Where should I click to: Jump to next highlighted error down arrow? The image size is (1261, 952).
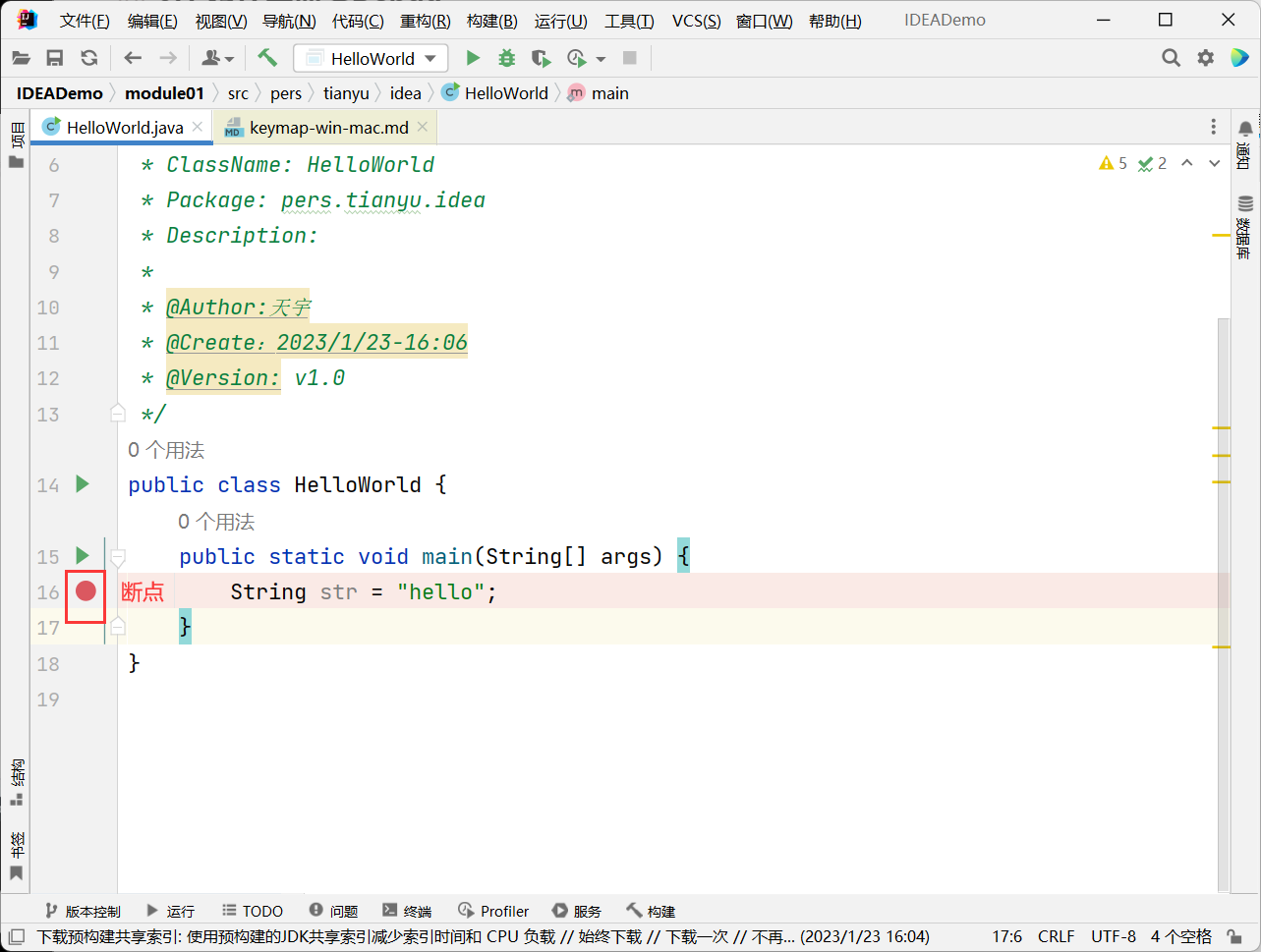(x=1215, y=163)
